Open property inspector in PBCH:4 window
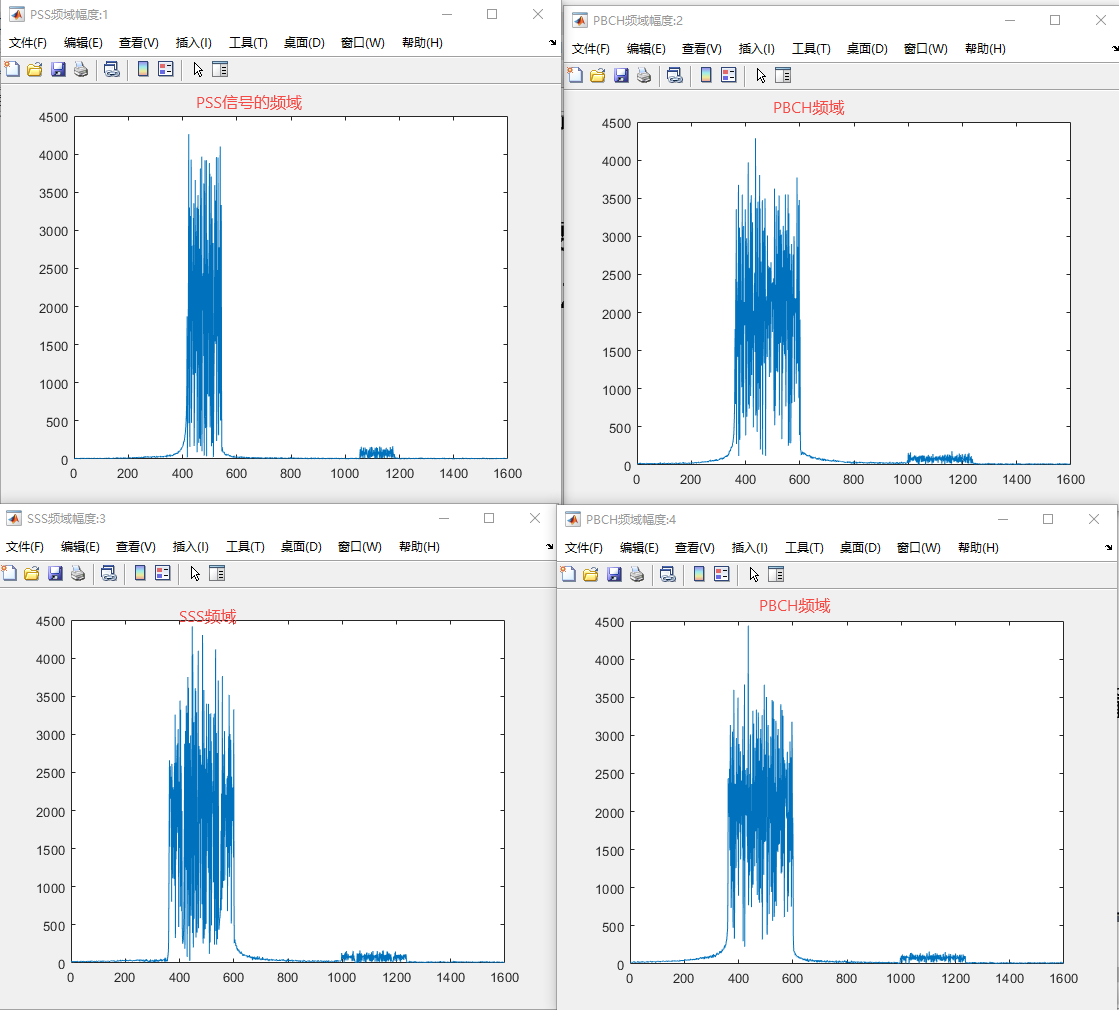Image resolution: width=1119 pixels, height=1010 pixels. tap(776, 574)
